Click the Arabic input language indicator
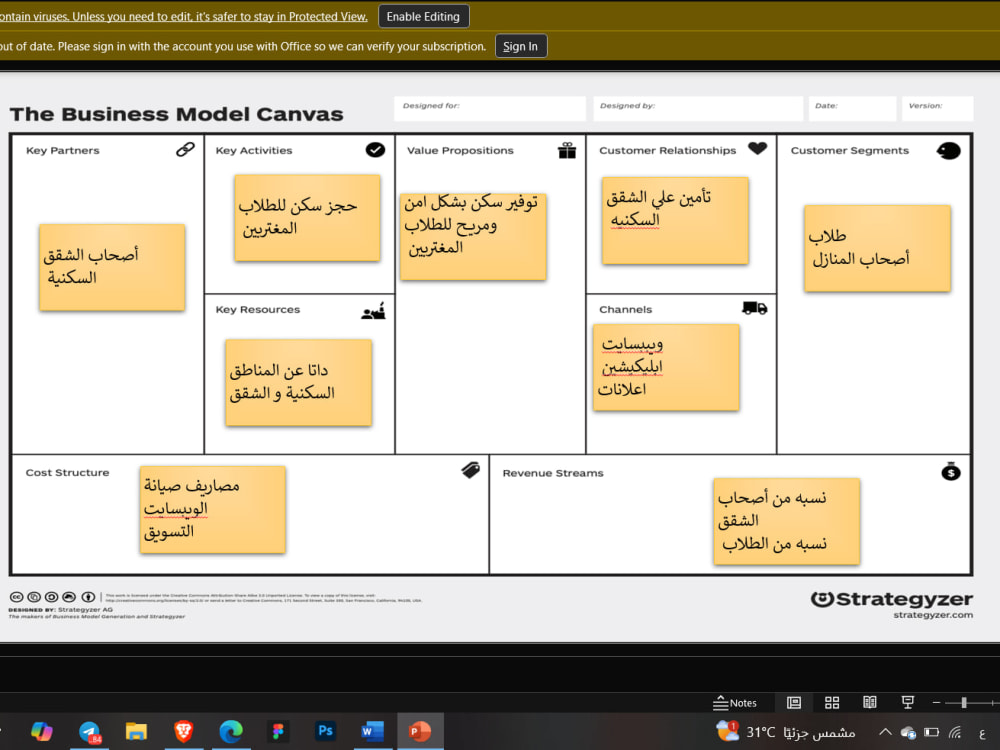Screen dimensions: 1000x750 click(x=982, y=732)
